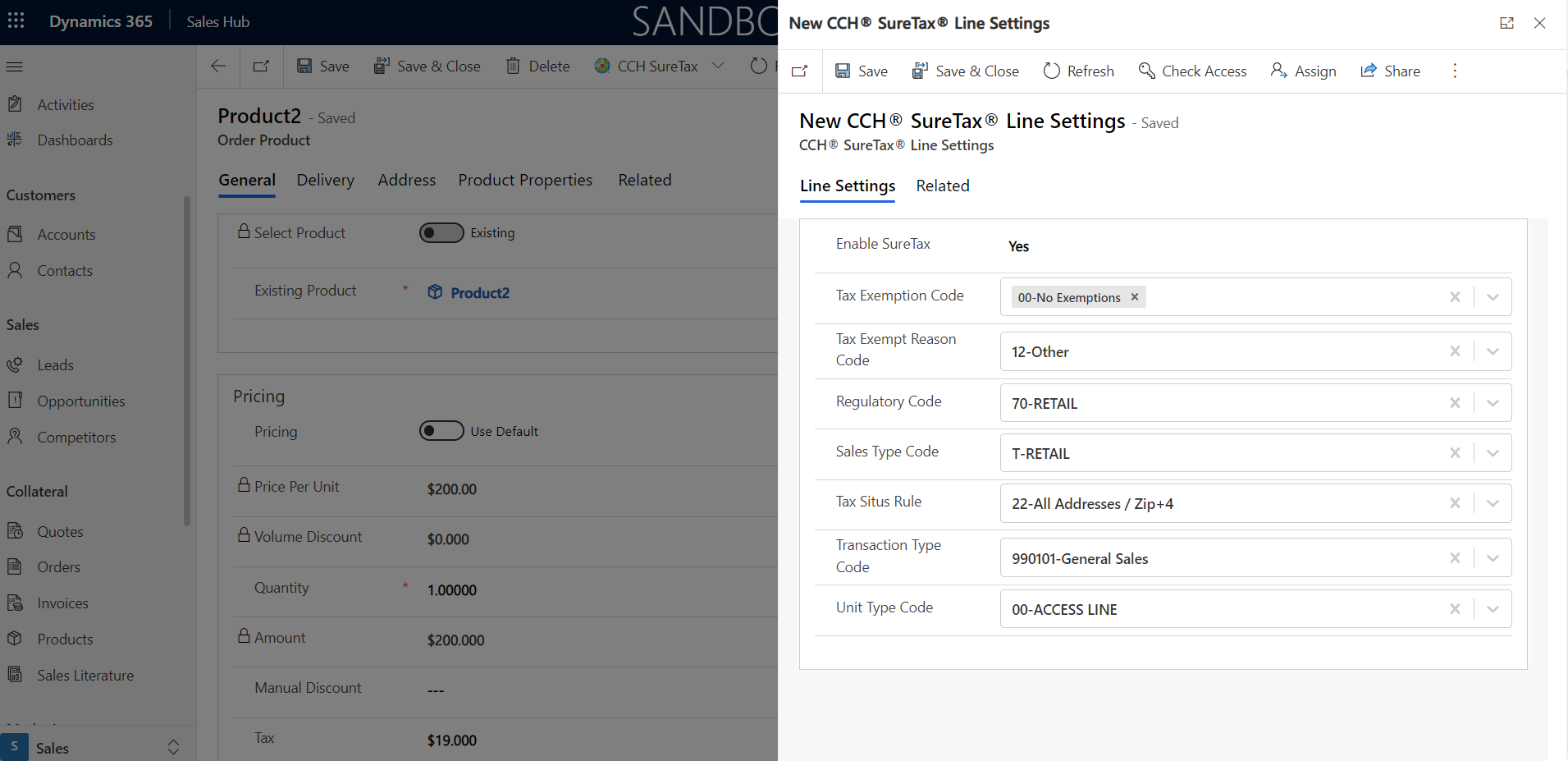Click Assign in Line Settings toolbar
Screen dimensions: 1568x761
point(1303,71)
